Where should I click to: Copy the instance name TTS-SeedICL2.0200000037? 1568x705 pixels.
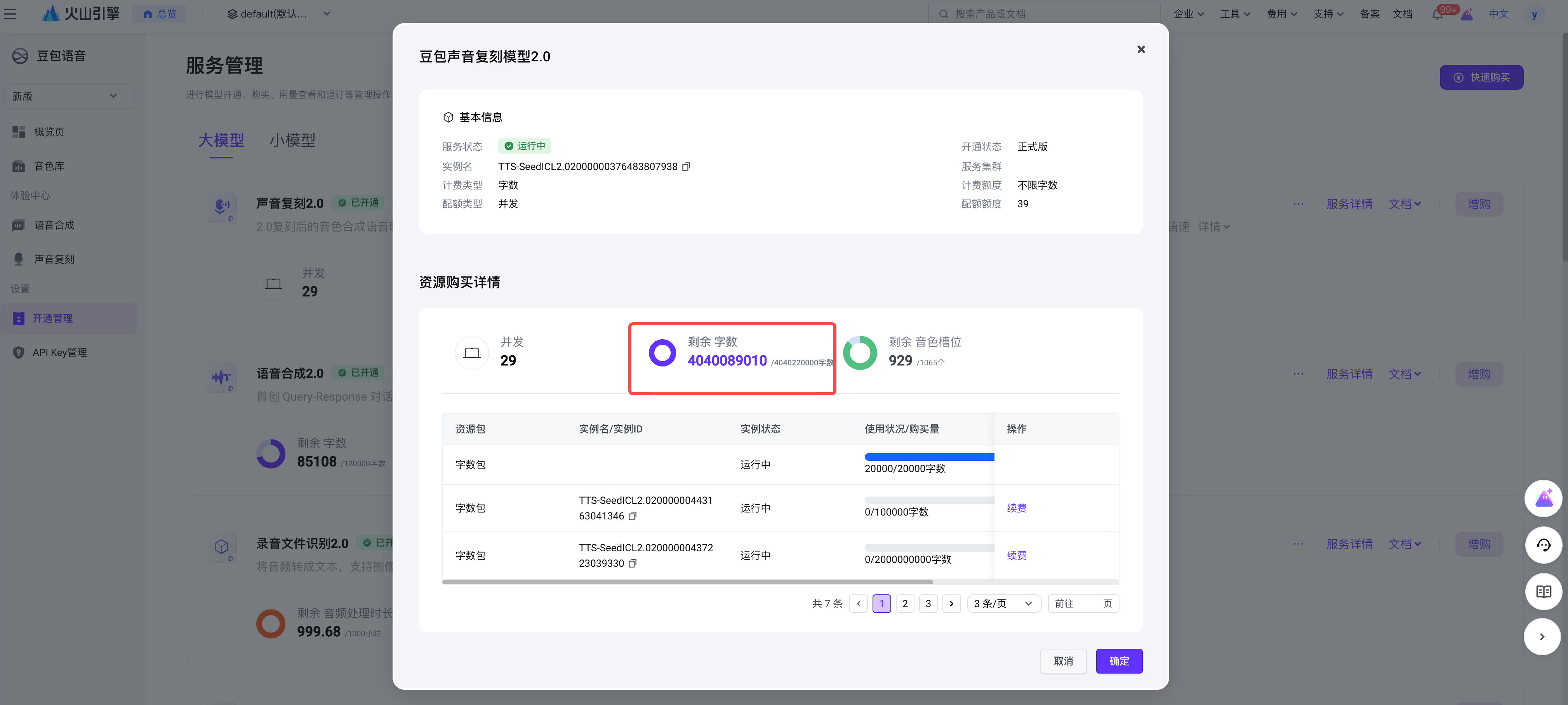(686, 167)
